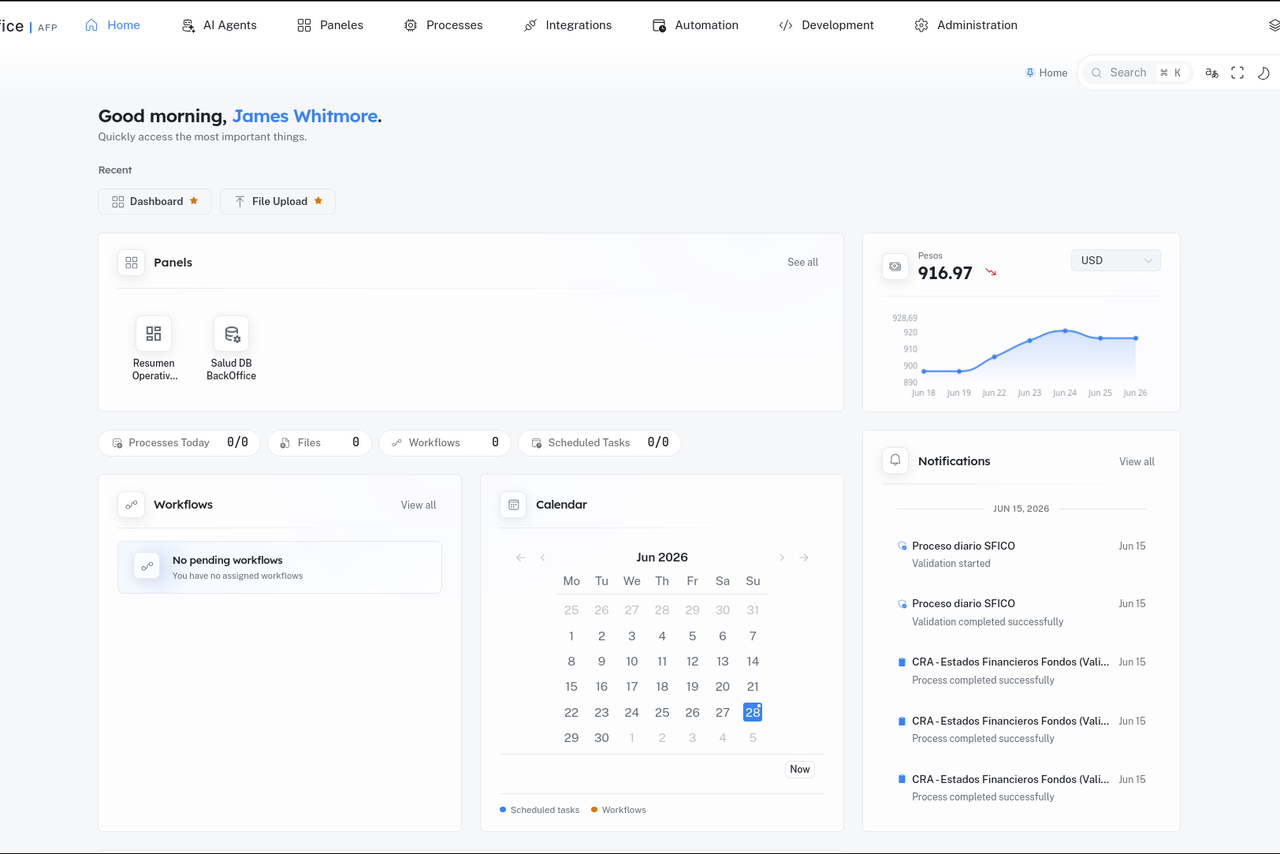The width and height of the screenshot is (1280, 854).
Task: Open the Home menu
Action: pos(112,25)
